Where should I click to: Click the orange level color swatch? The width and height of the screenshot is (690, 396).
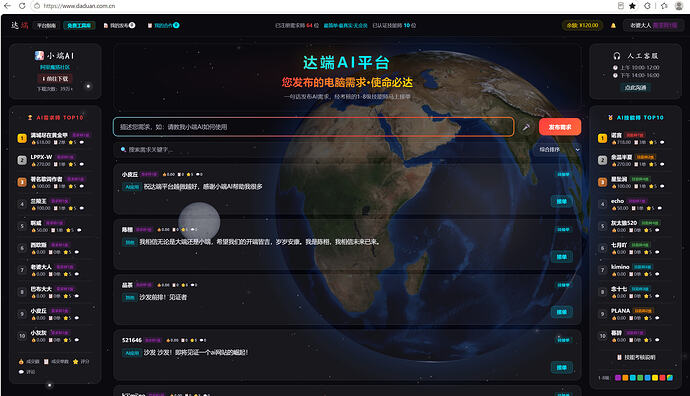pyautogui.click(x=625, y=378)
